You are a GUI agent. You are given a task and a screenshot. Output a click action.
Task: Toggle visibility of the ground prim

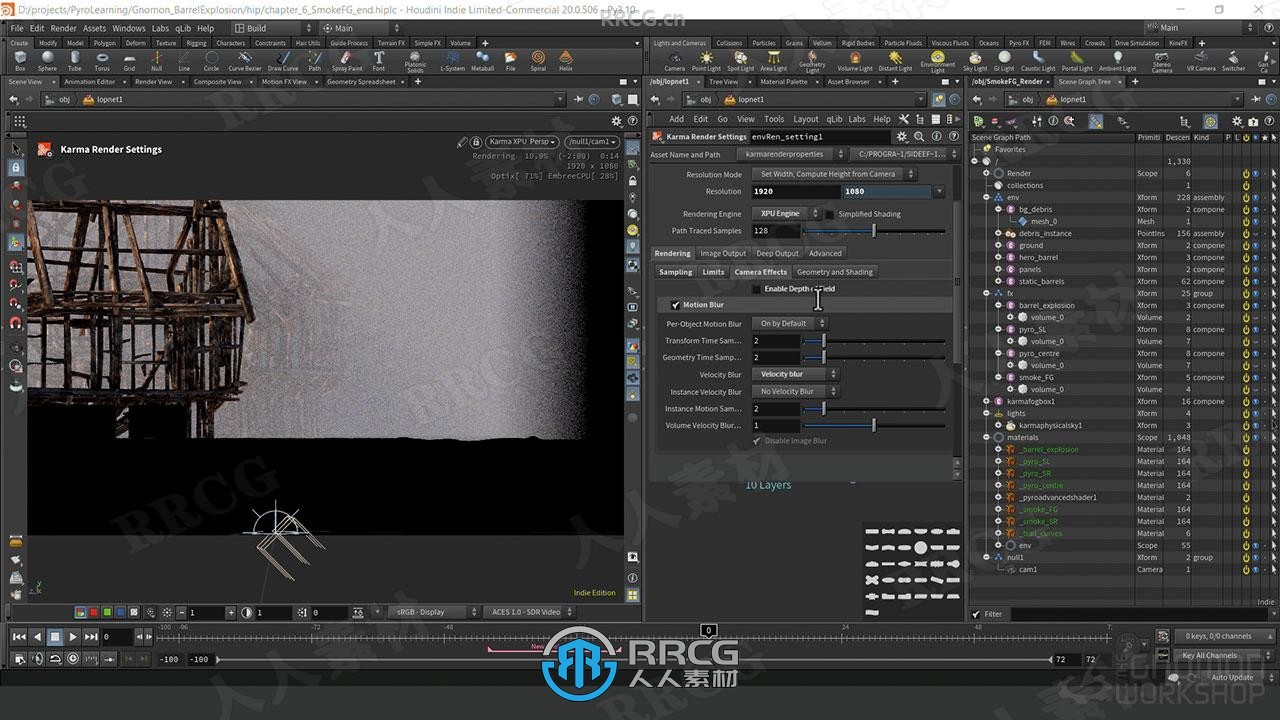[x=1256, y=245]
